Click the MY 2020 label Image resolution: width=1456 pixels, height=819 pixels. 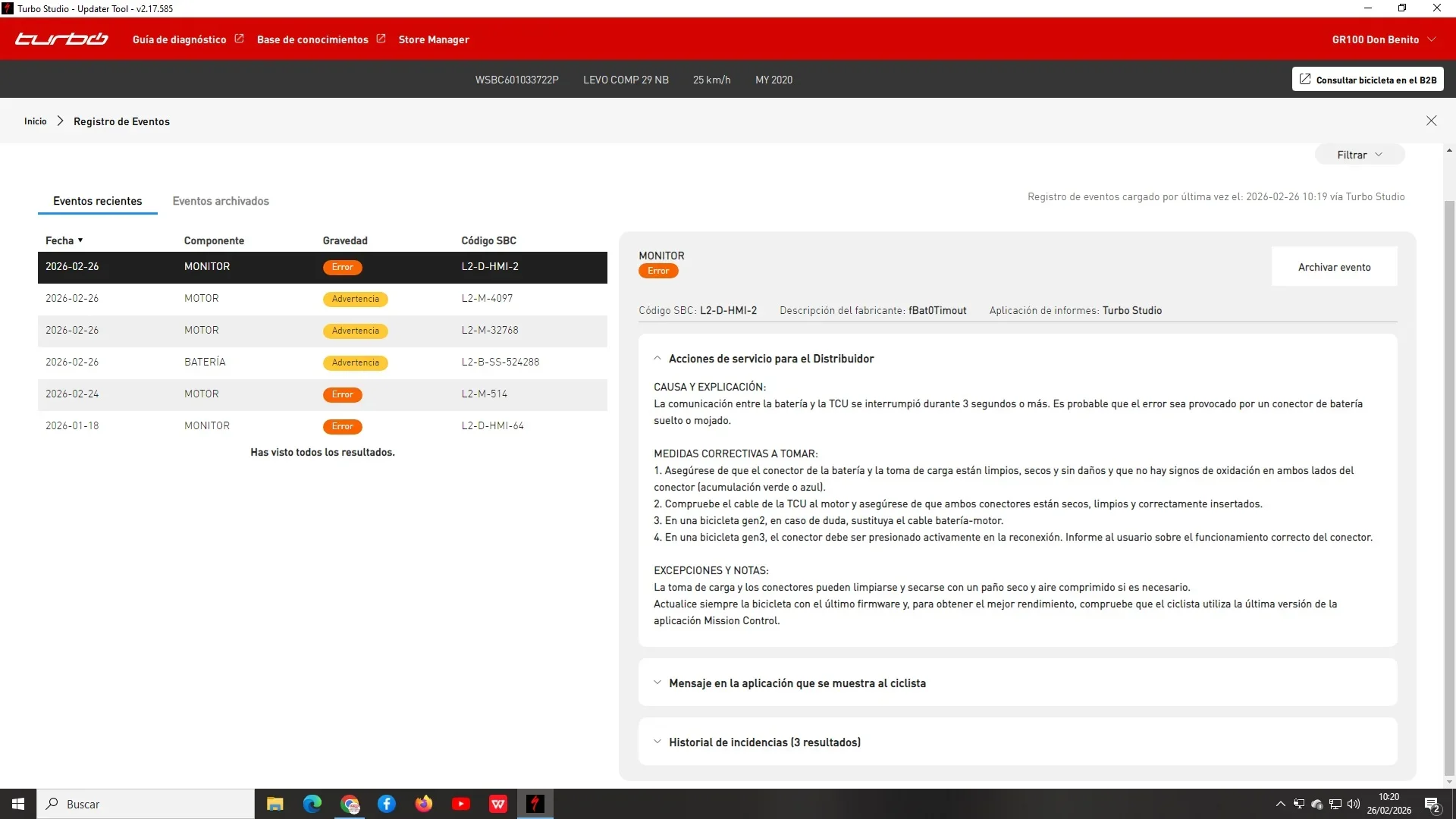(773, 80)
